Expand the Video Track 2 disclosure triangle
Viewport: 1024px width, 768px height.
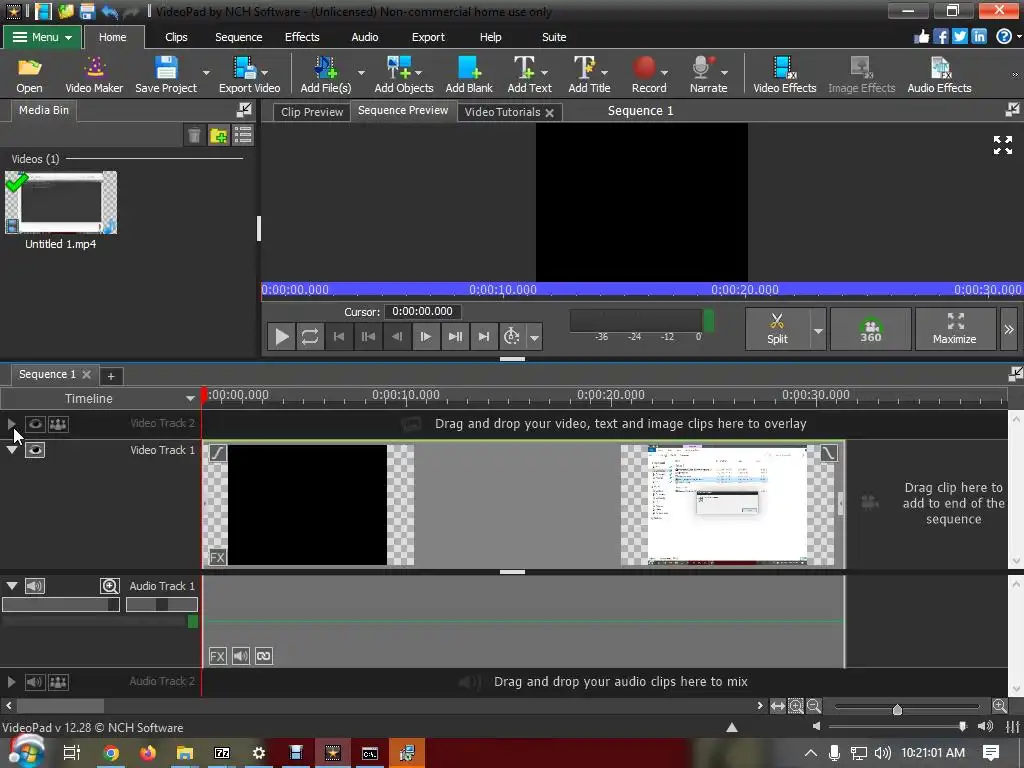click(x=11, y=424)
